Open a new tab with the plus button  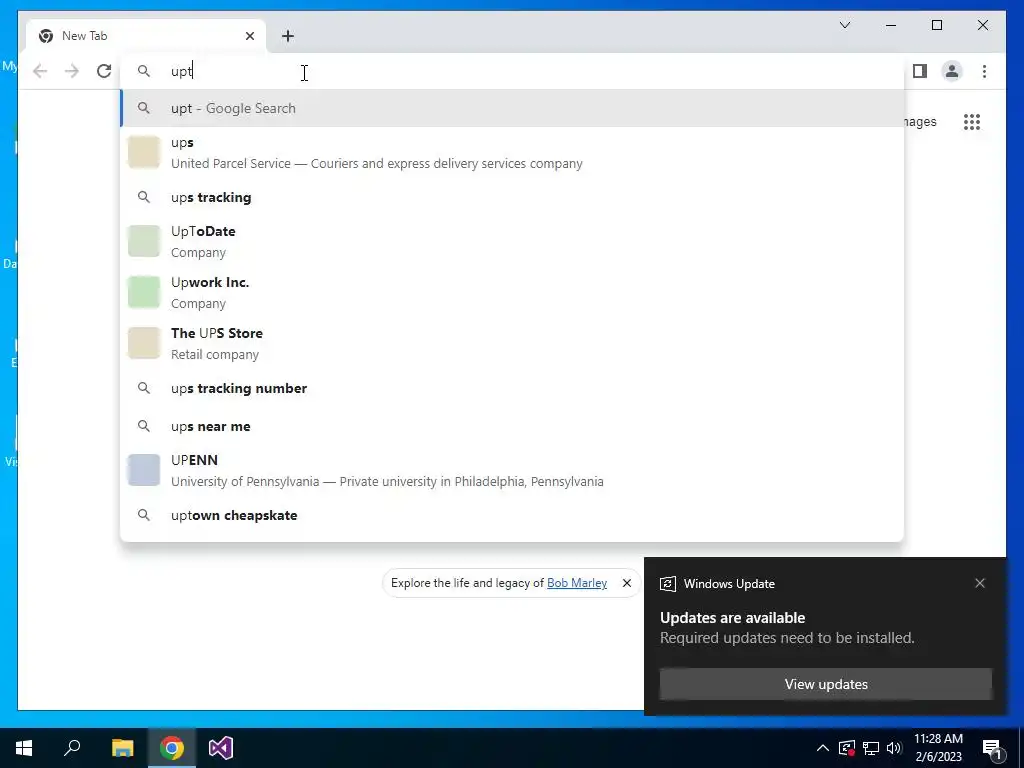point(288,36)
